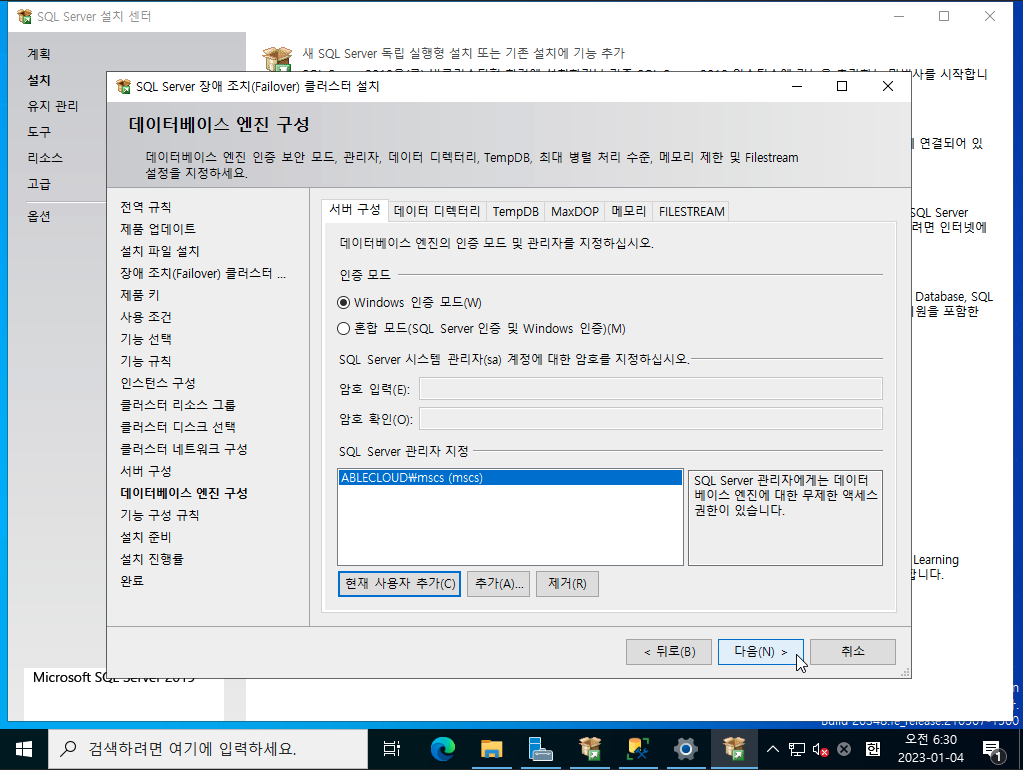Open 설치 in SQL Server 설치 센터
Viewport: 1023px width, 770px height.
pos(38,80)
